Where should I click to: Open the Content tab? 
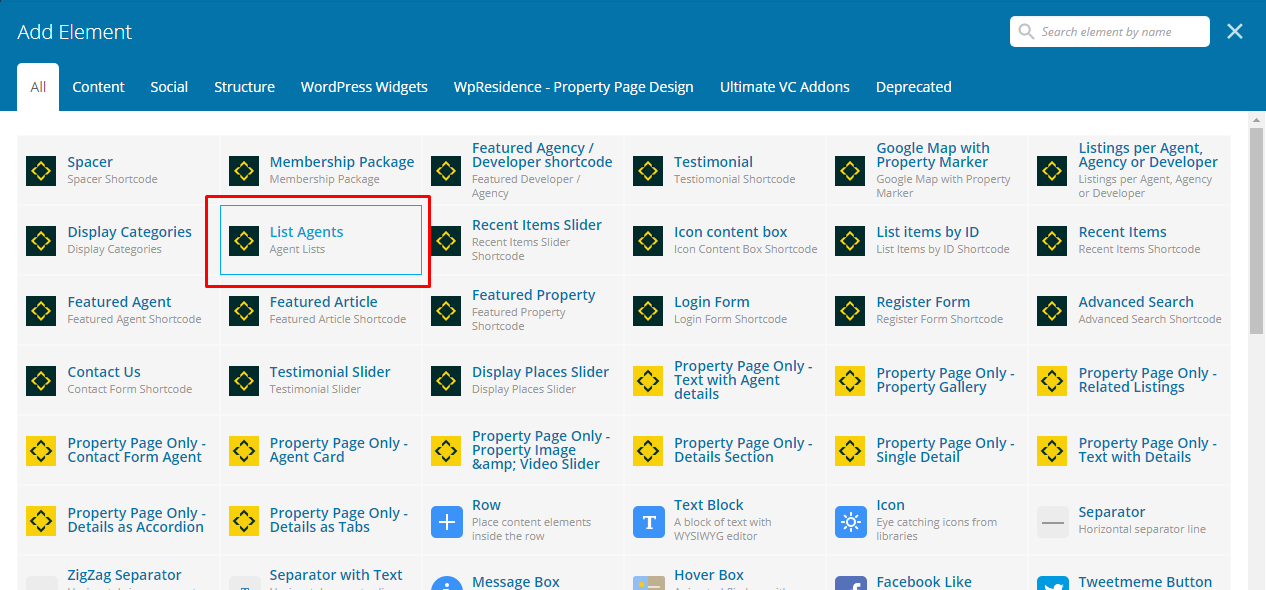click(x=98, y=87)
